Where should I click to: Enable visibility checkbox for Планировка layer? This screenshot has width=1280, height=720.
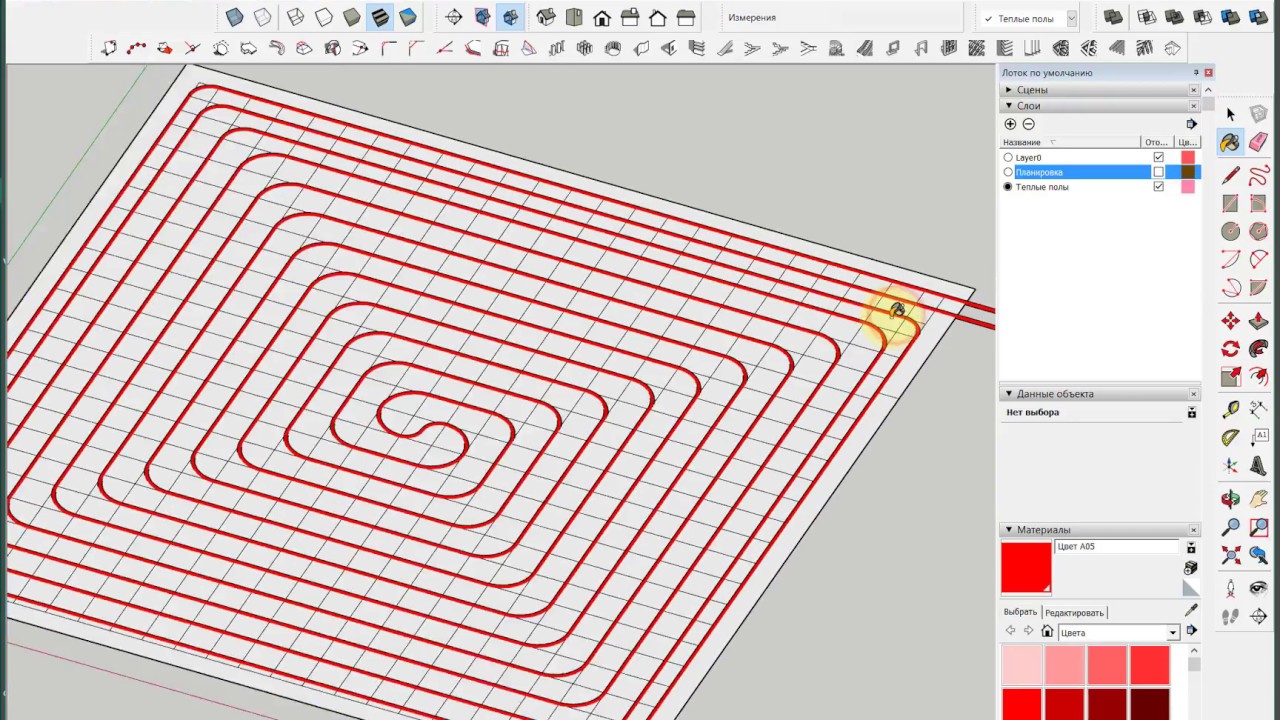pyautogui.click(x=1158, y=172)
